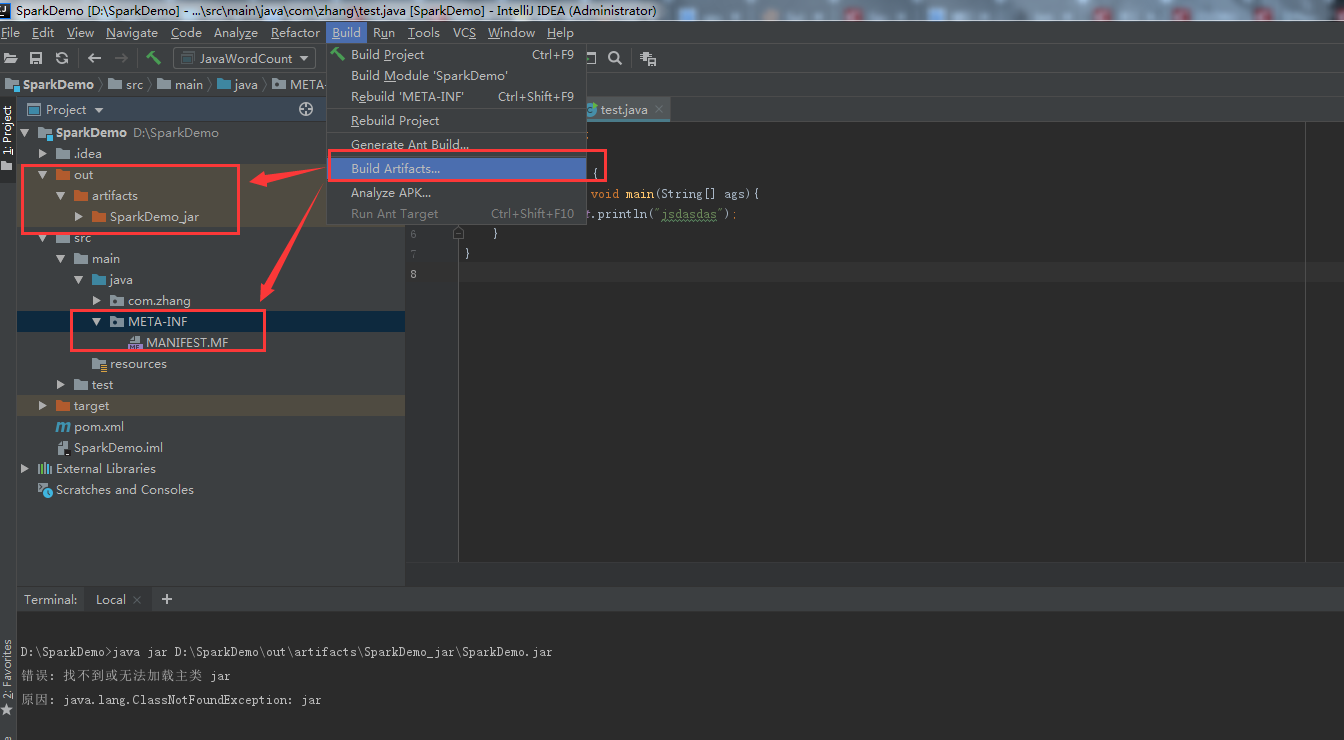Click the Back navigation arrow icon
The image size is (1344, 740).
[x=92, y=58]
